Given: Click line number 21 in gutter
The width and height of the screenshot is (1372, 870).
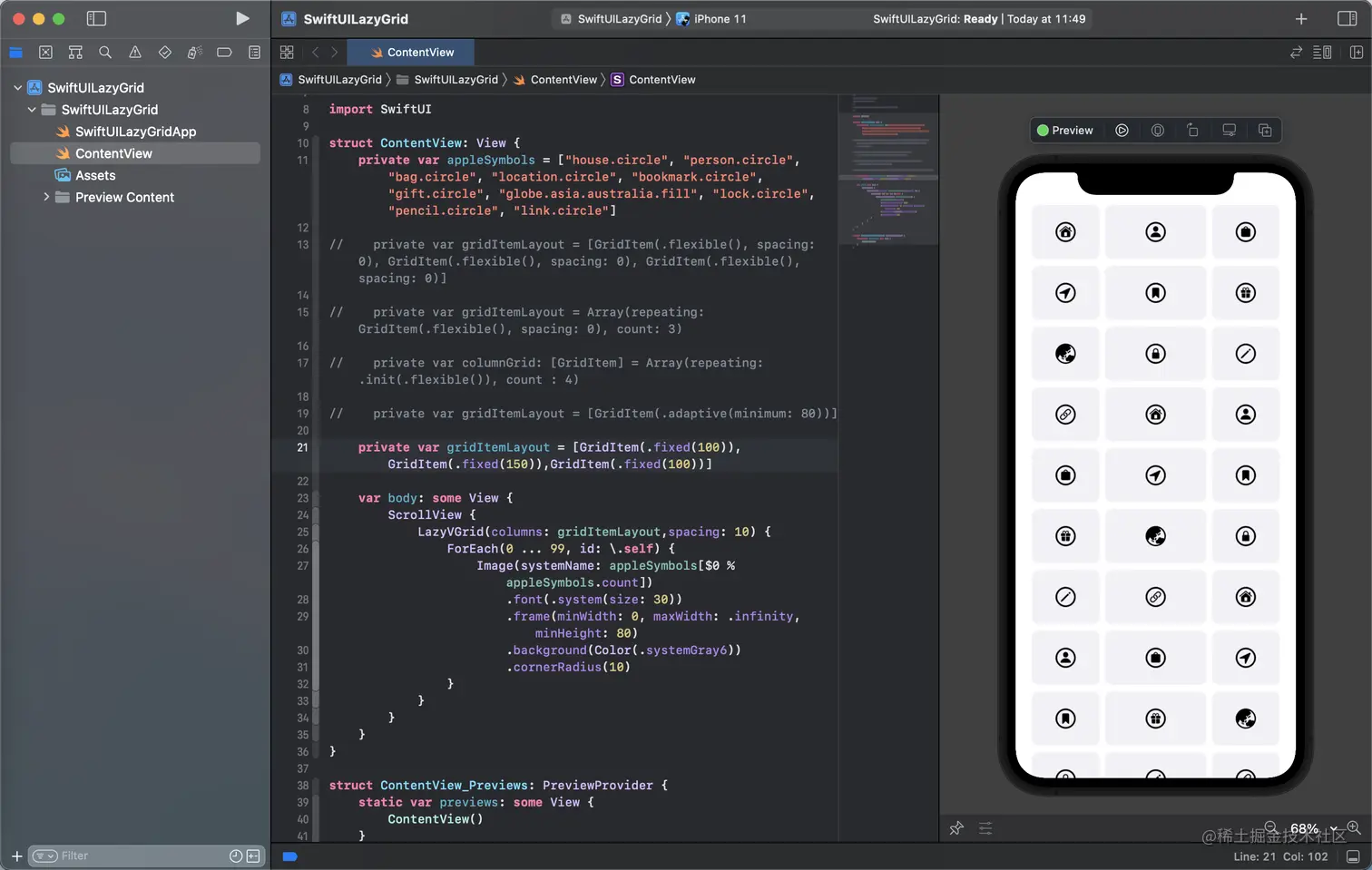Looking at the screenshot, I should (303, 447).
